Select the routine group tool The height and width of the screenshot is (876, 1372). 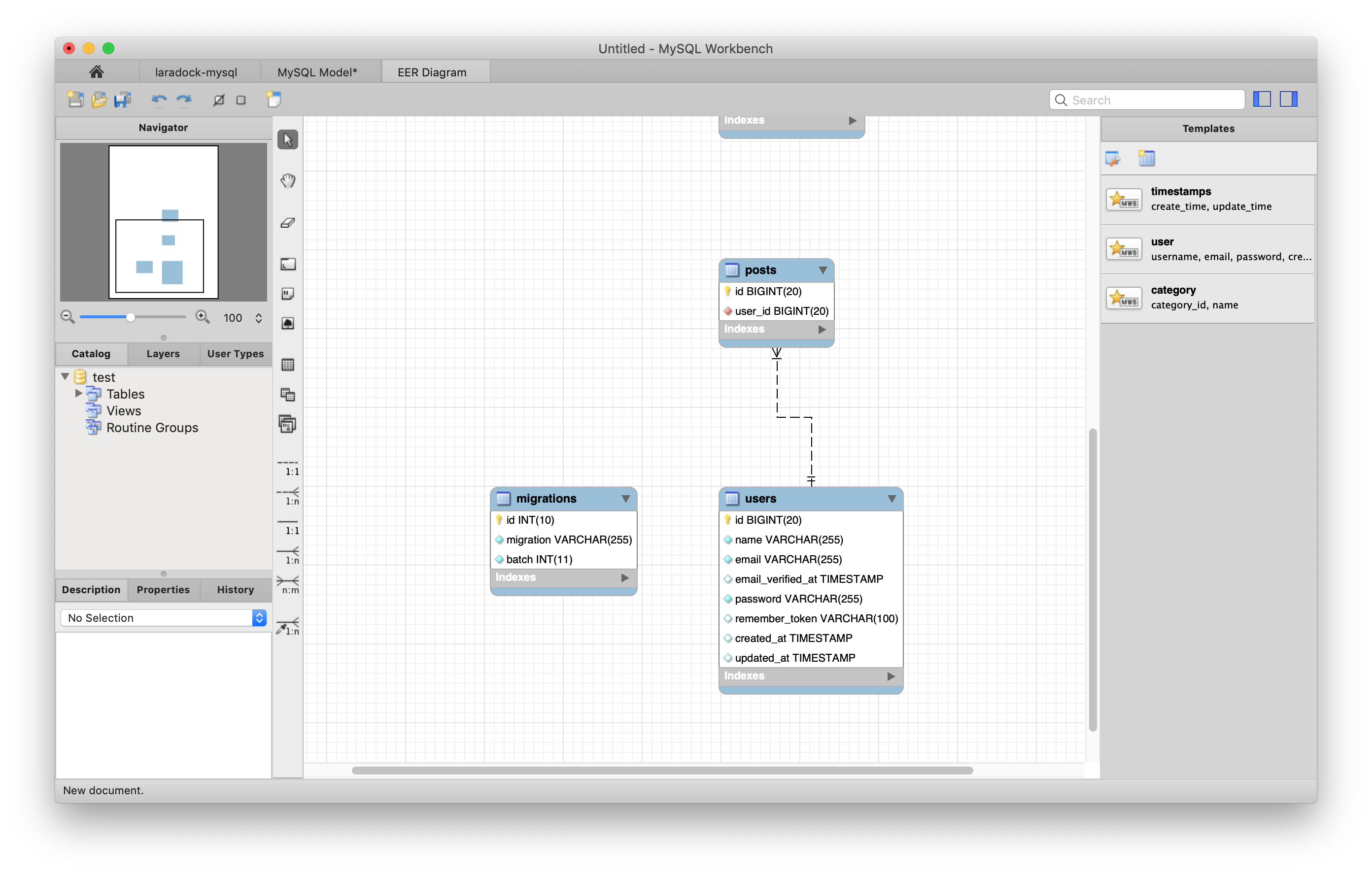click(288, 424)
